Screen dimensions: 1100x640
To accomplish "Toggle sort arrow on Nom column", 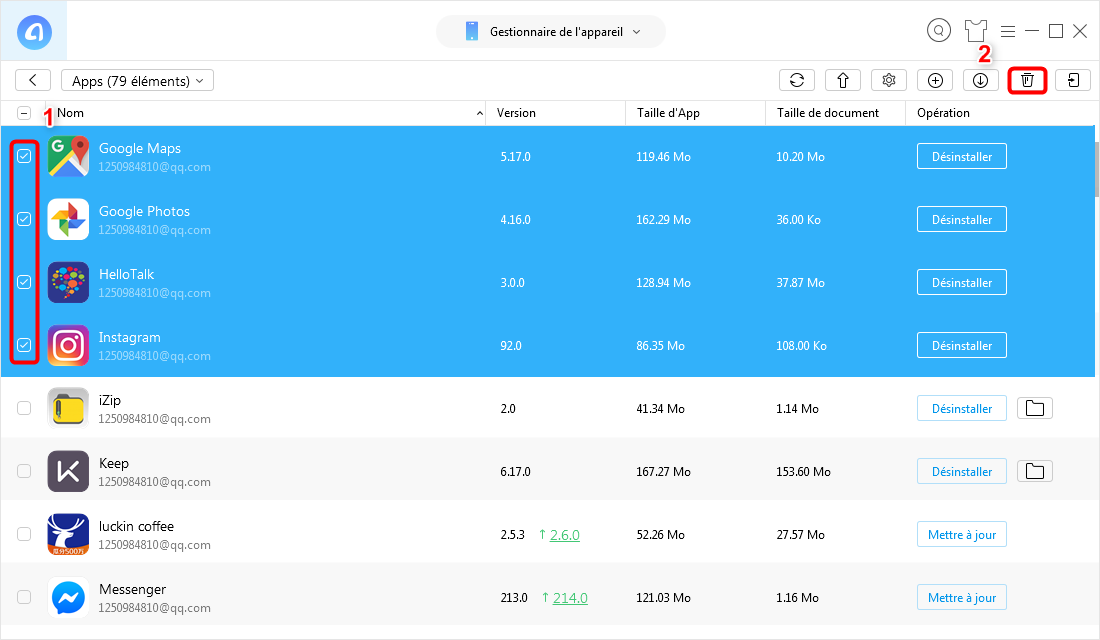I will 480,113.
